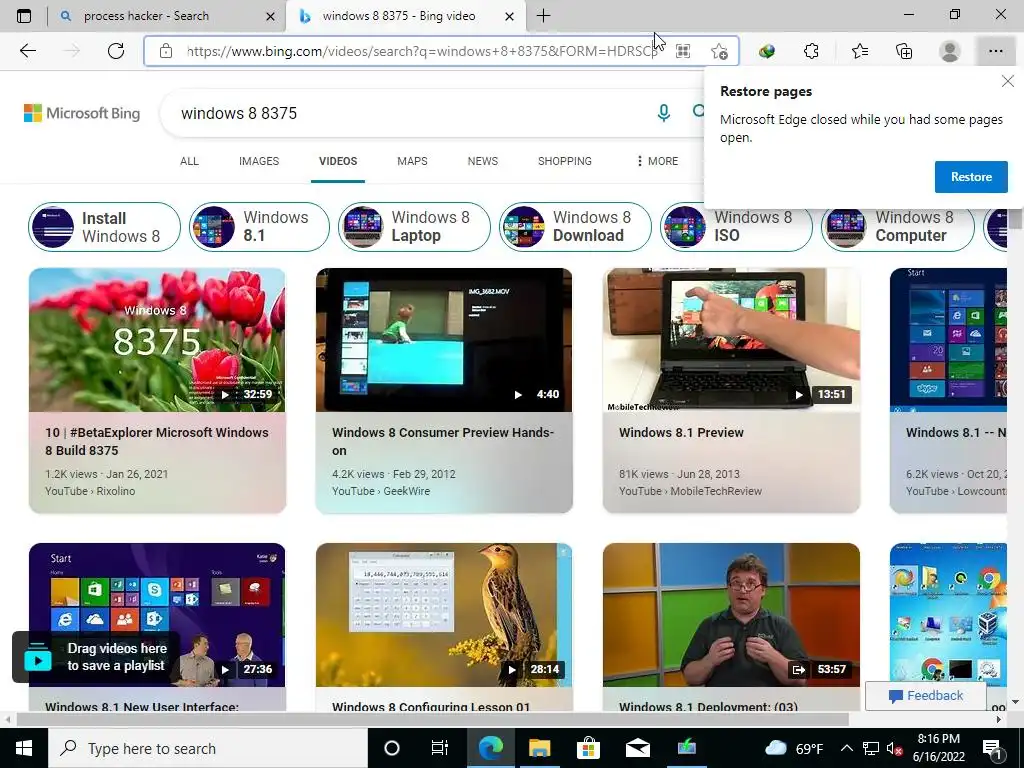
Task: Open a new browser tab
Action: coord(543,16)
